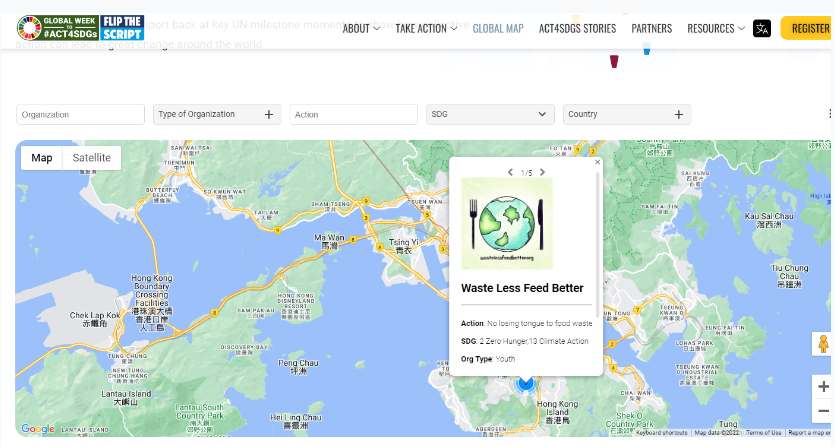The height and width of the screenshot is (447, 835).
Task: Open Street View pegman on map
Action: (x=823, y=344)
